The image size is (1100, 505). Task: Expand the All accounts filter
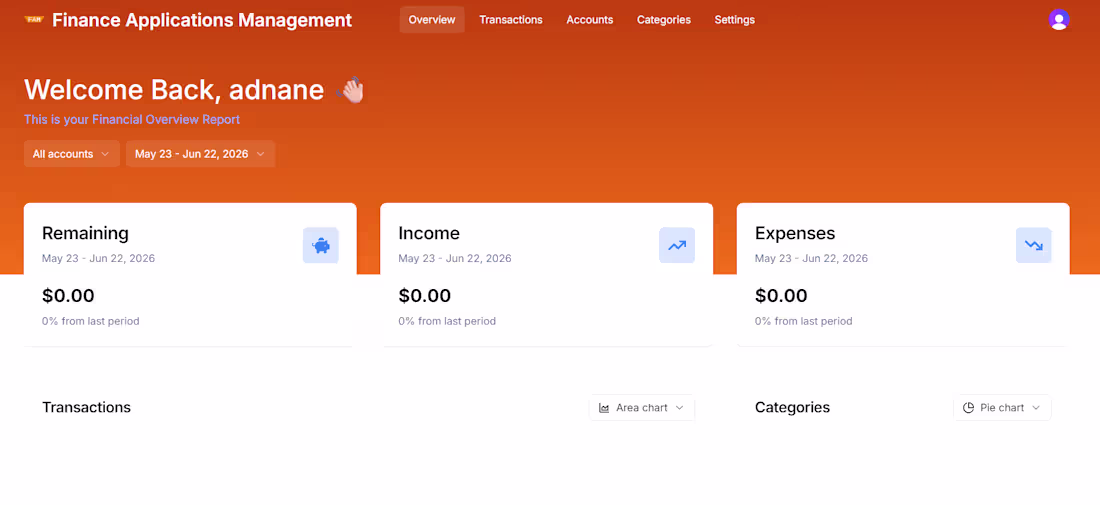tap(72, 154)
